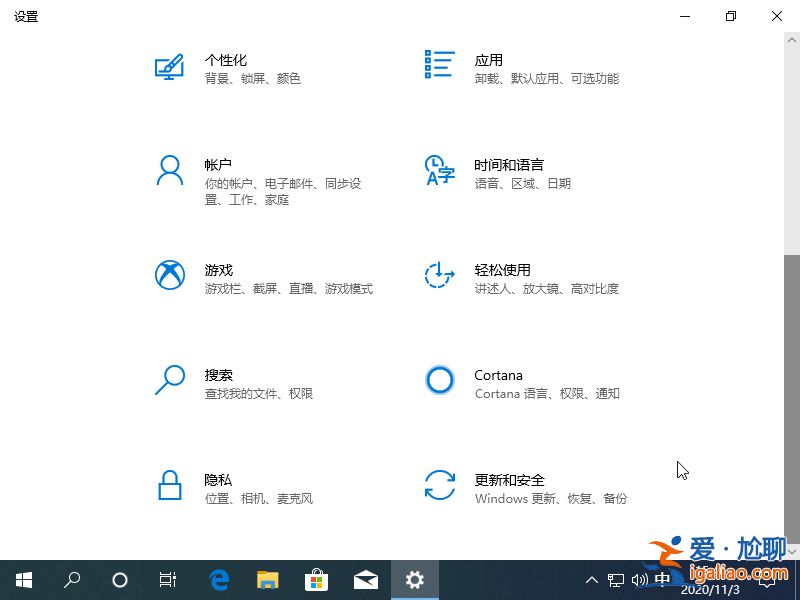Open File Explorer from the taskbar
800x600 pixels.
coord(267,580)
